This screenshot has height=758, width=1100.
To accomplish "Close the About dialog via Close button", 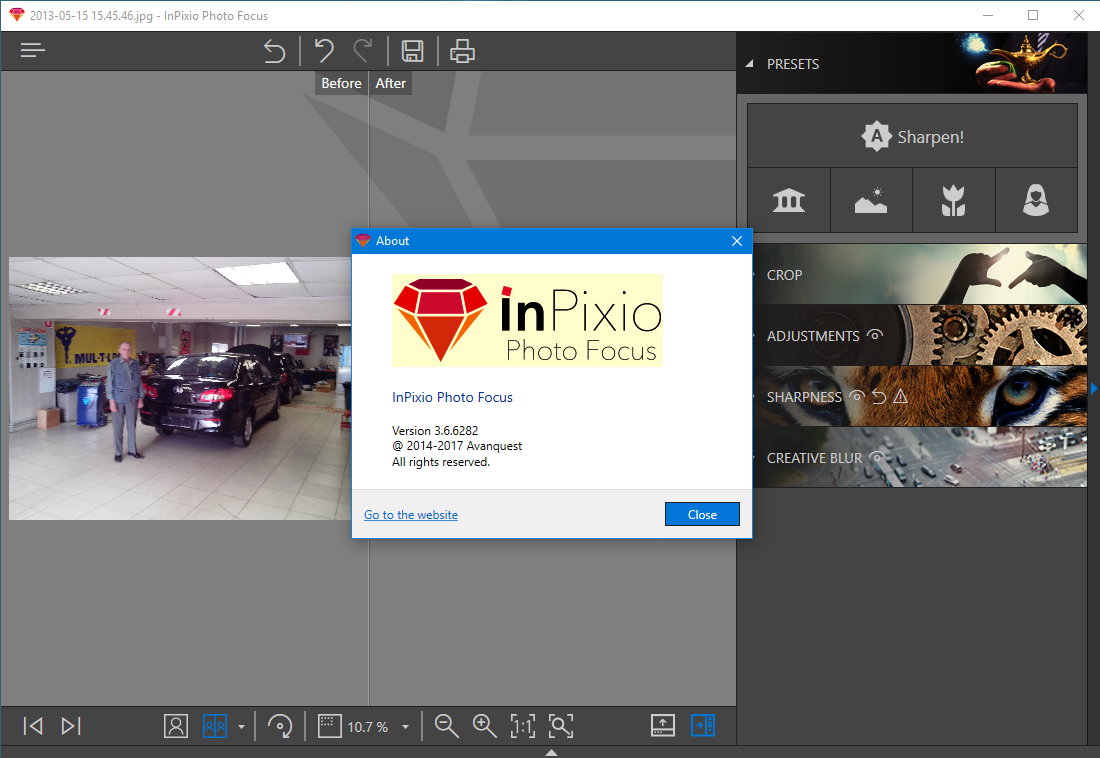I will [x=702, y=514].
